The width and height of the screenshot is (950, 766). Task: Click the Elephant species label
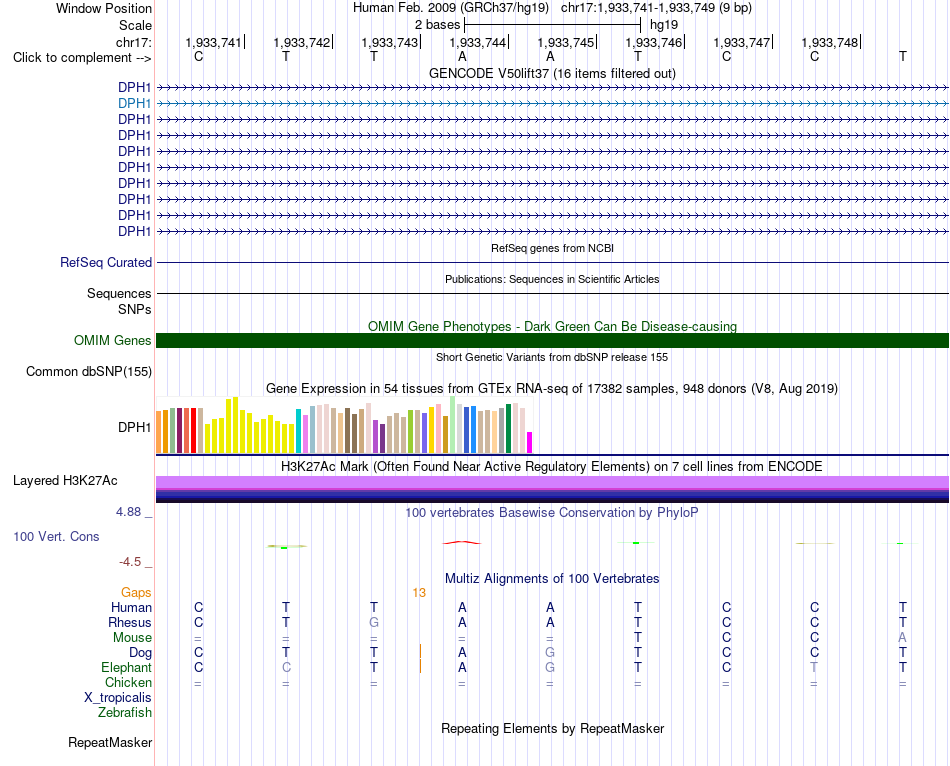pyautogui.click(x=126, y=668)
